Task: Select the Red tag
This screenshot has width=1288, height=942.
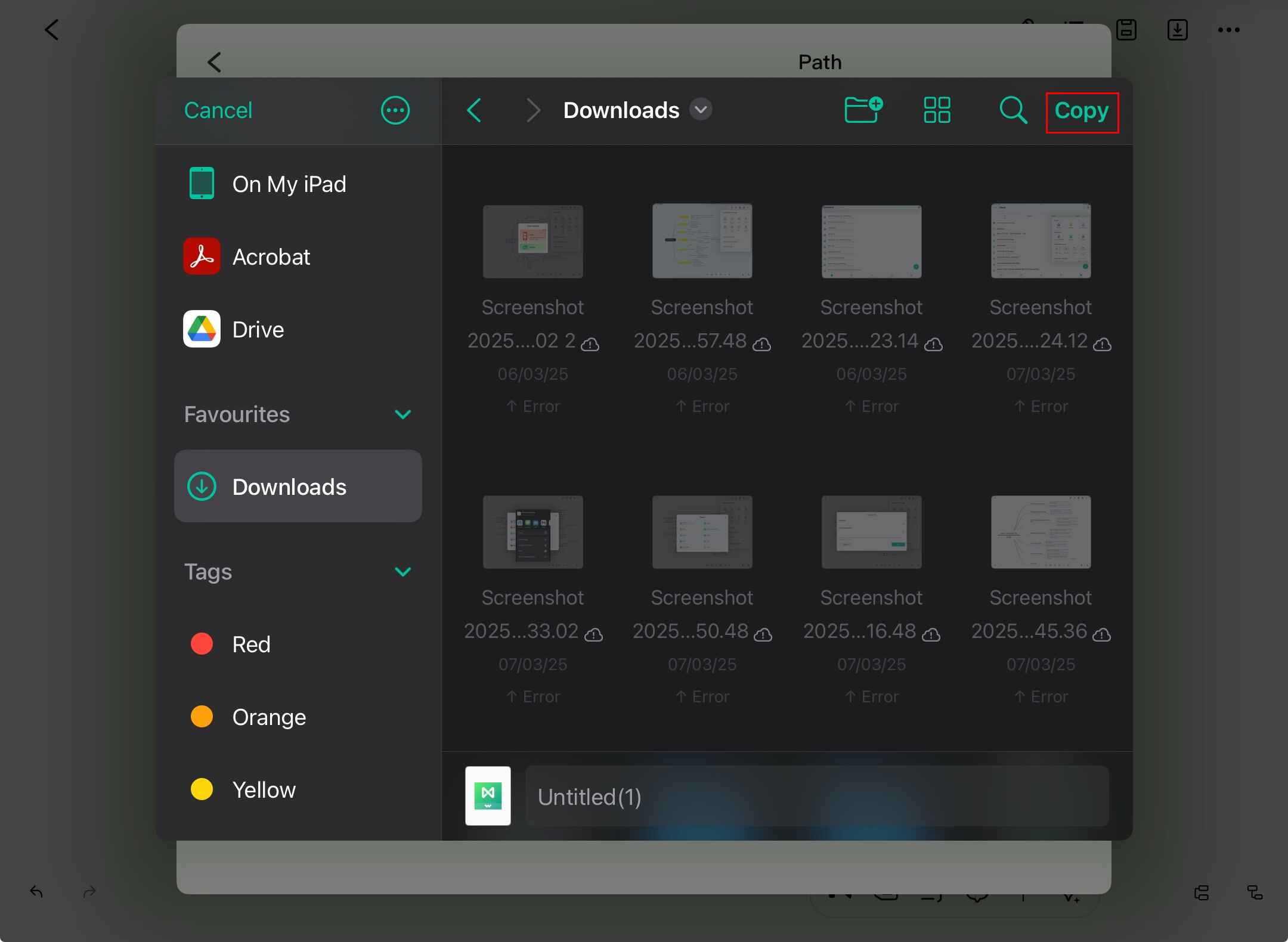Action: click(x=250, y=644)
